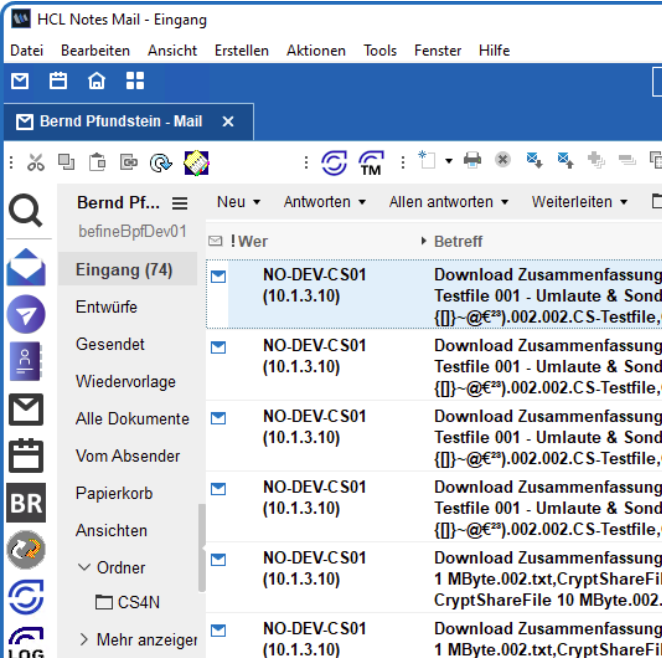Screen dimensions: 662x658
Task: Open the Fenster menu
Action: (x=437, y=50)
